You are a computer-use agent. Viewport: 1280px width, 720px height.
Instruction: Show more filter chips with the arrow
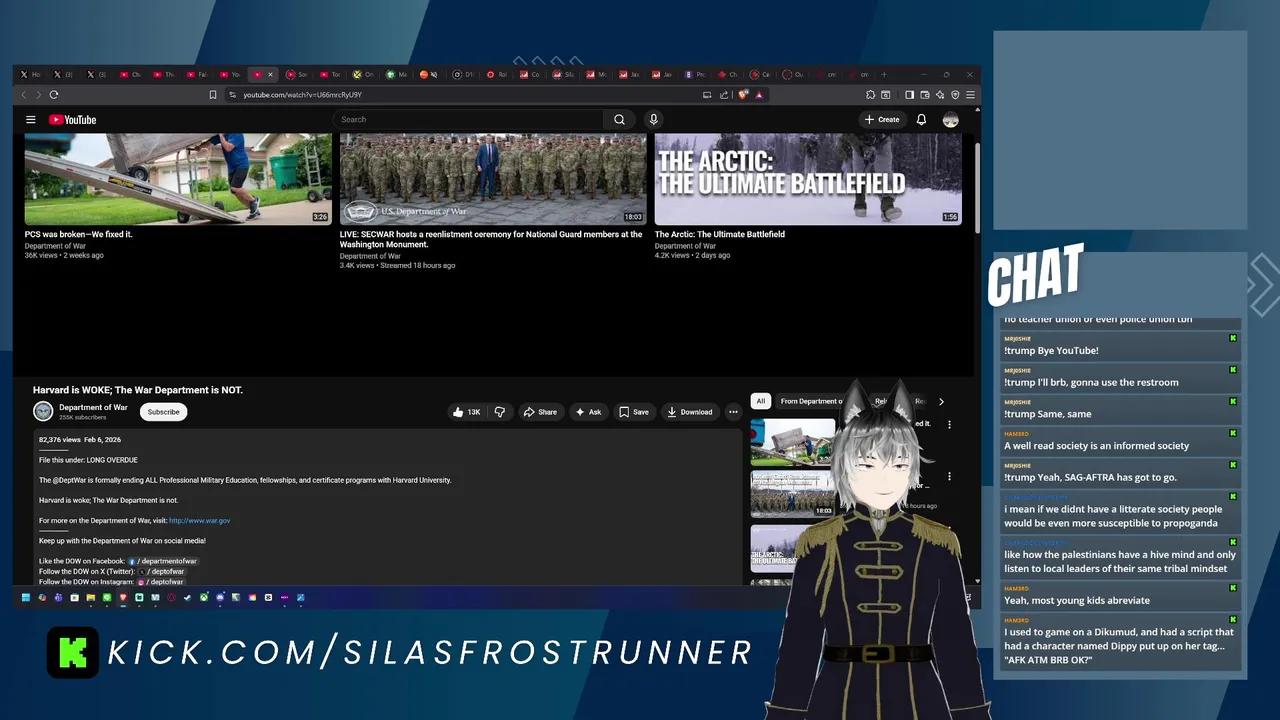[x=941, y=401]
